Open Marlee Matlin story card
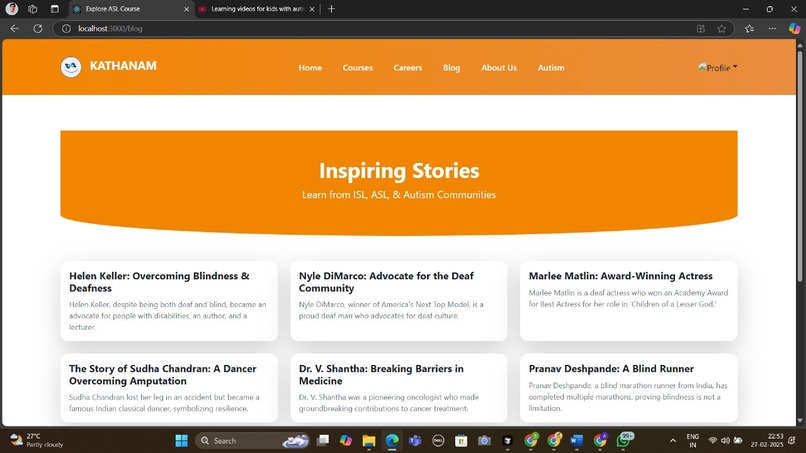The height and width of the screenshot is (453, 806). click(629, 301)
